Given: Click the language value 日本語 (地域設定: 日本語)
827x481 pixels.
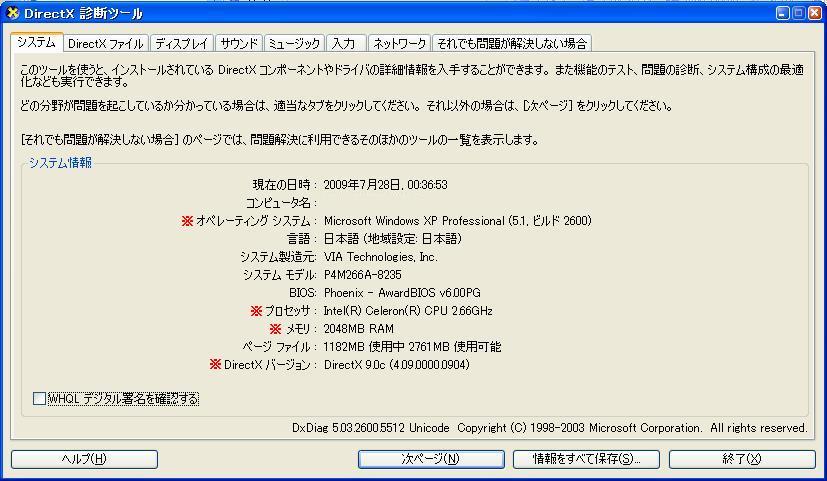Looking at the screenshot, I should click(x=393, y=238).
